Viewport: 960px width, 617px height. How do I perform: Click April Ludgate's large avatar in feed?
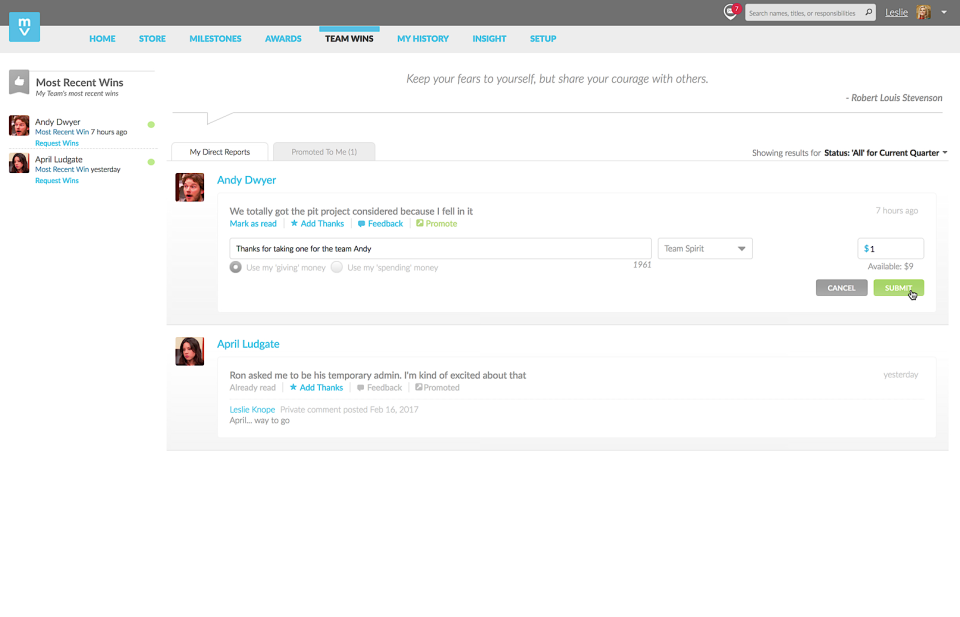(x=190, y=351)
